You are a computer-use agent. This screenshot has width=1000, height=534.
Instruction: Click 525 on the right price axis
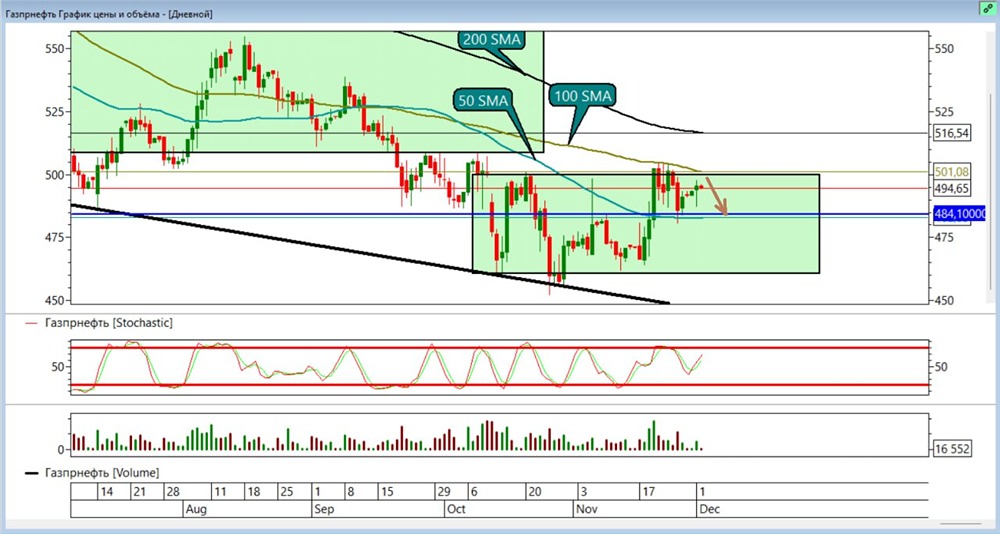[x=944, y=112]
